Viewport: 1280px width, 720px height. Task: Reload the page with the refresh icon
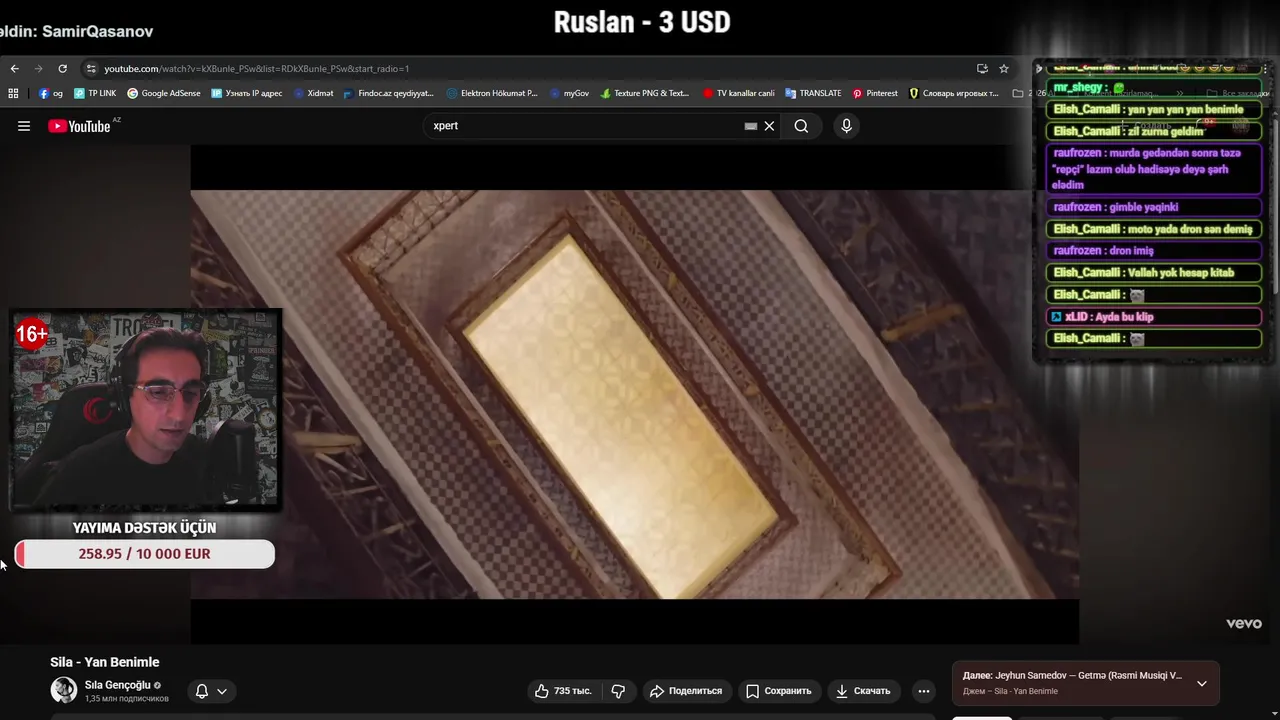click(x=62, y=69)
